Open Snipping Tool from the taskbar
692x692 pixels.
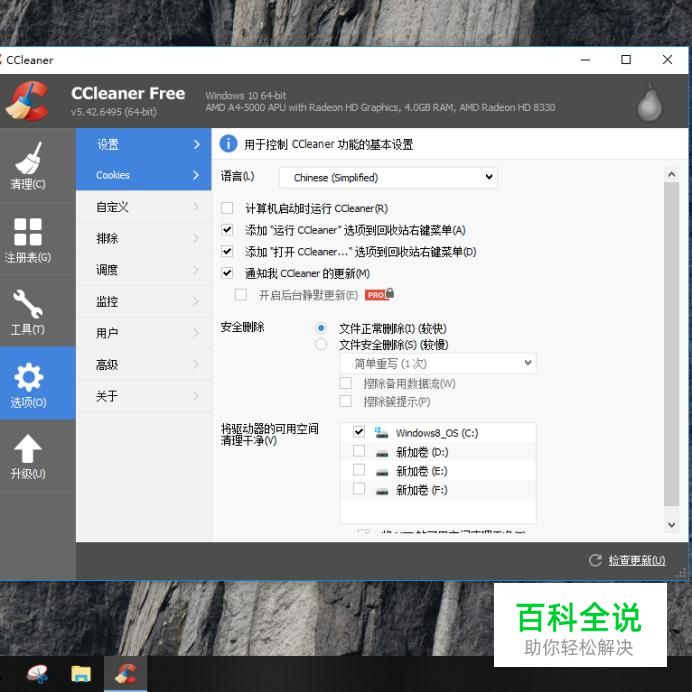click(x=38, y=674)
